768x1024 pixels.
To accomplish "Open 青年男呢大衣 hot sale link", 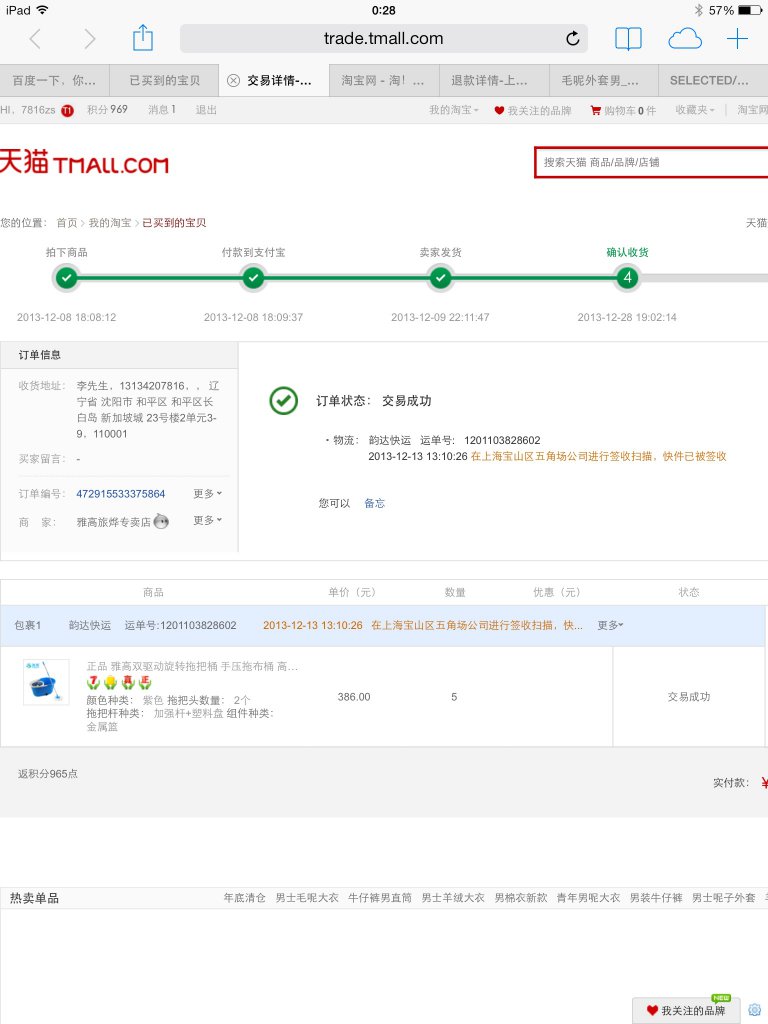I will (x=588, y=898).
